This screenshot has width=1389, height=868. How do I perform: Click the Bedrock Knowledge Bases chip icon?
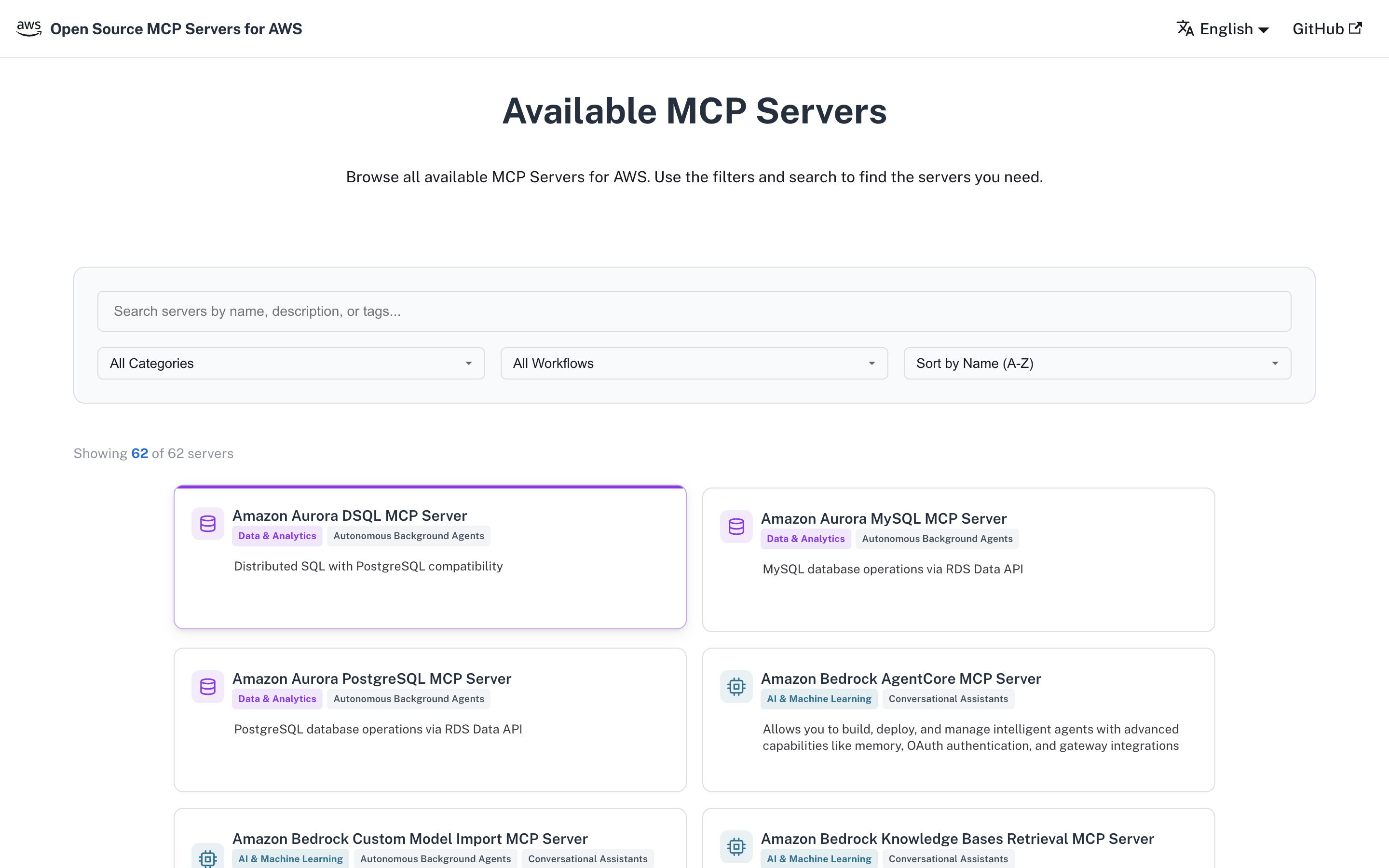pyautogui.click(x=736, y=847)
